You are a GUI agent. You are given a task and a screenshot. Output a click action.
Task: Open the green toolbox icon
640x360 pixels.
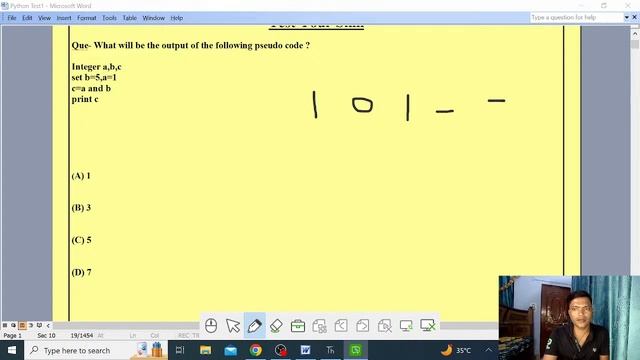(298, 326)
